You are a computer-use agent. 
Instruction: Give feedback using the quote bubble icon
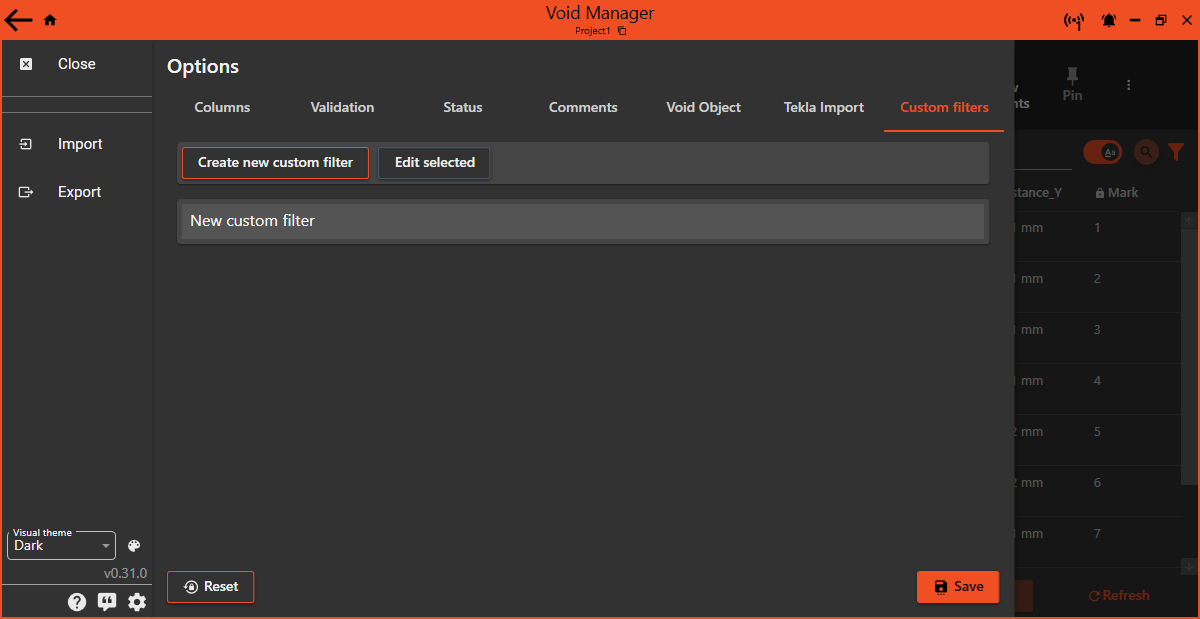107,601
